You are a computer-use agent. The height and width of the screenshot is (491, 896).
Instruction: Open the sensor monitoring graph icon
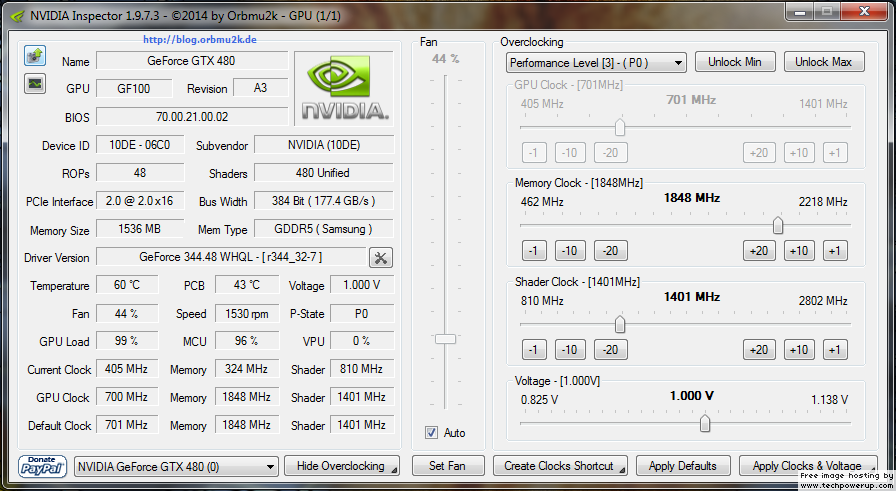point(35,83)
